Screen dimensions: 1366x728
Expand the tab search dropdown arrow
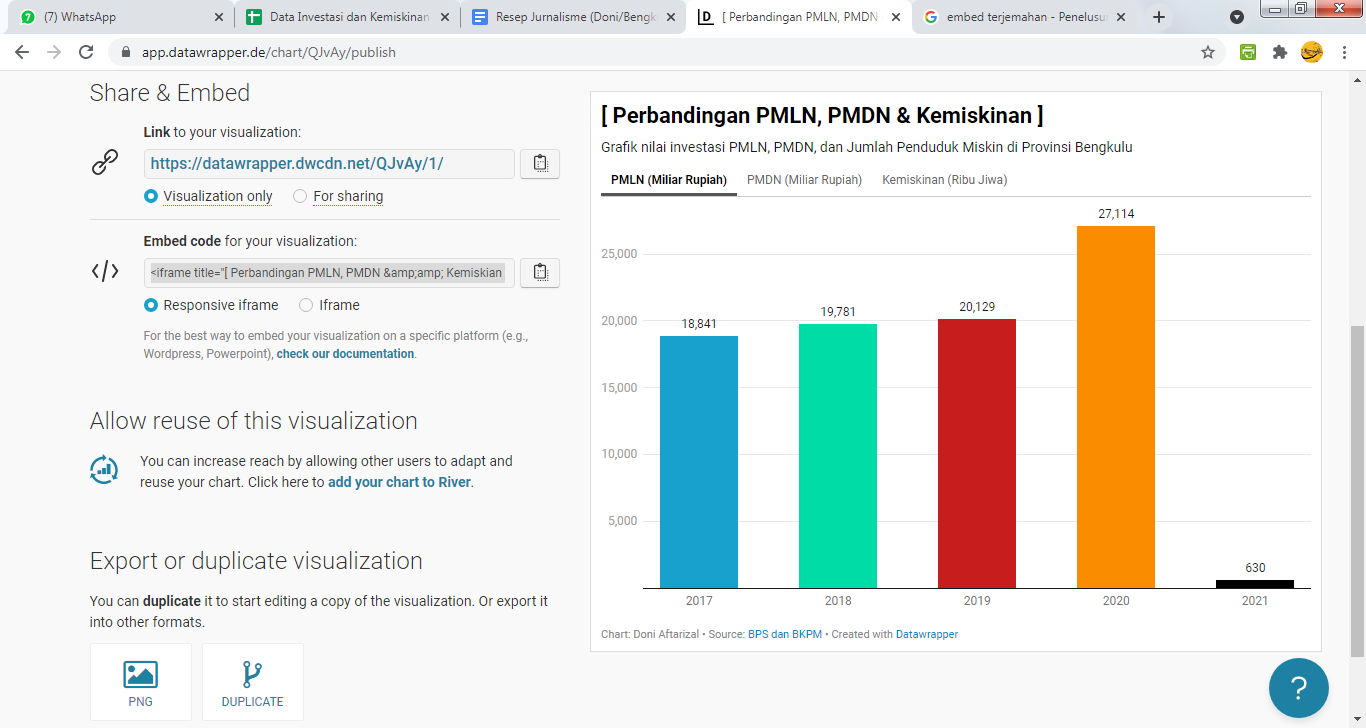click(x=1237, y=17)
